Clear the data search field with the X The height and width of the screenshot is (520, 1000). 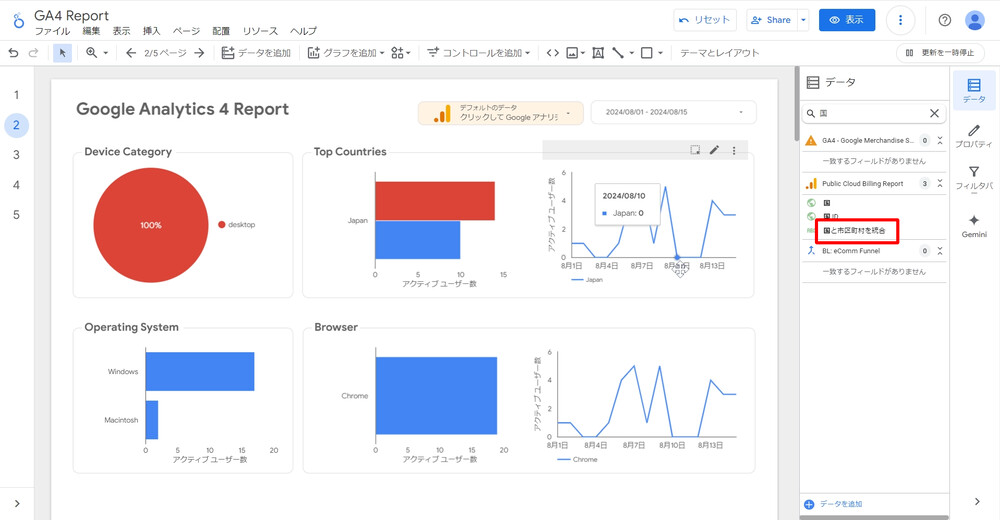[934, 114]
